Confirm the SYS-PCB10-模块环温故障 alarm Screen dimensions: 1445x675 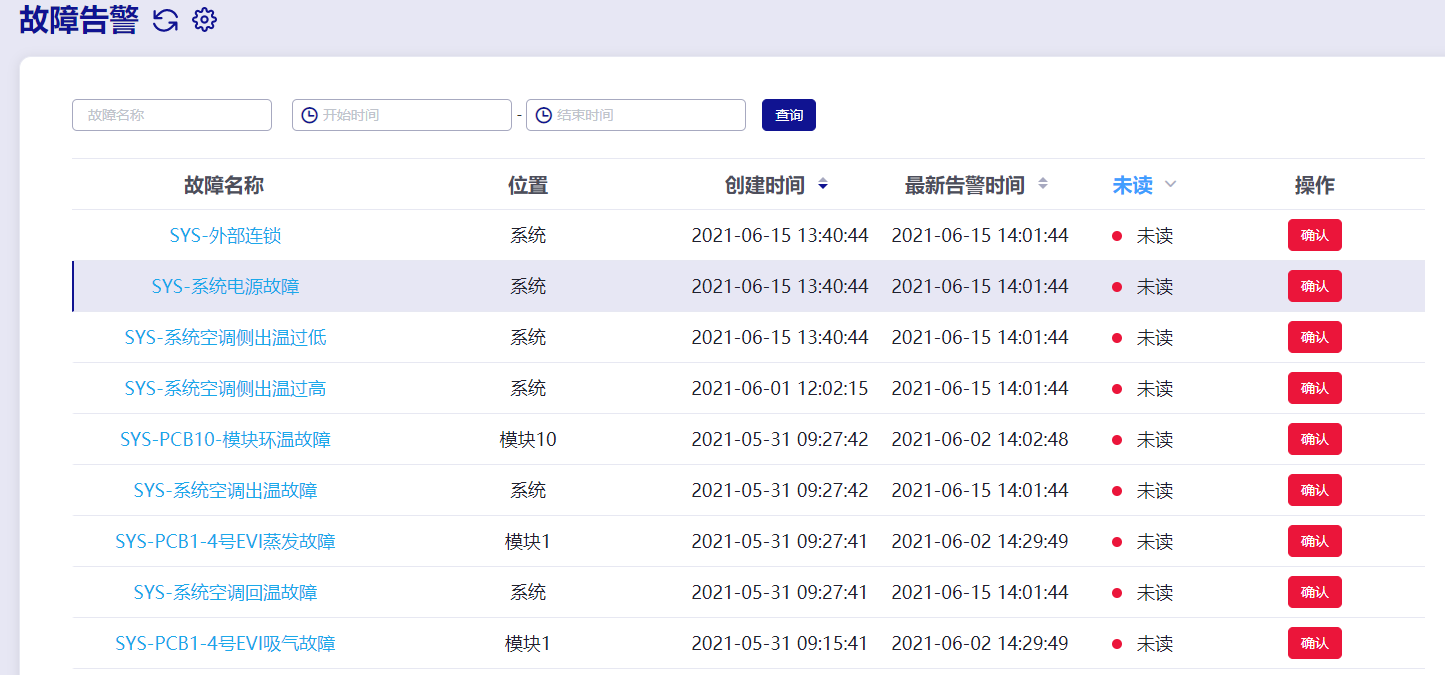tap(1314, 439)
